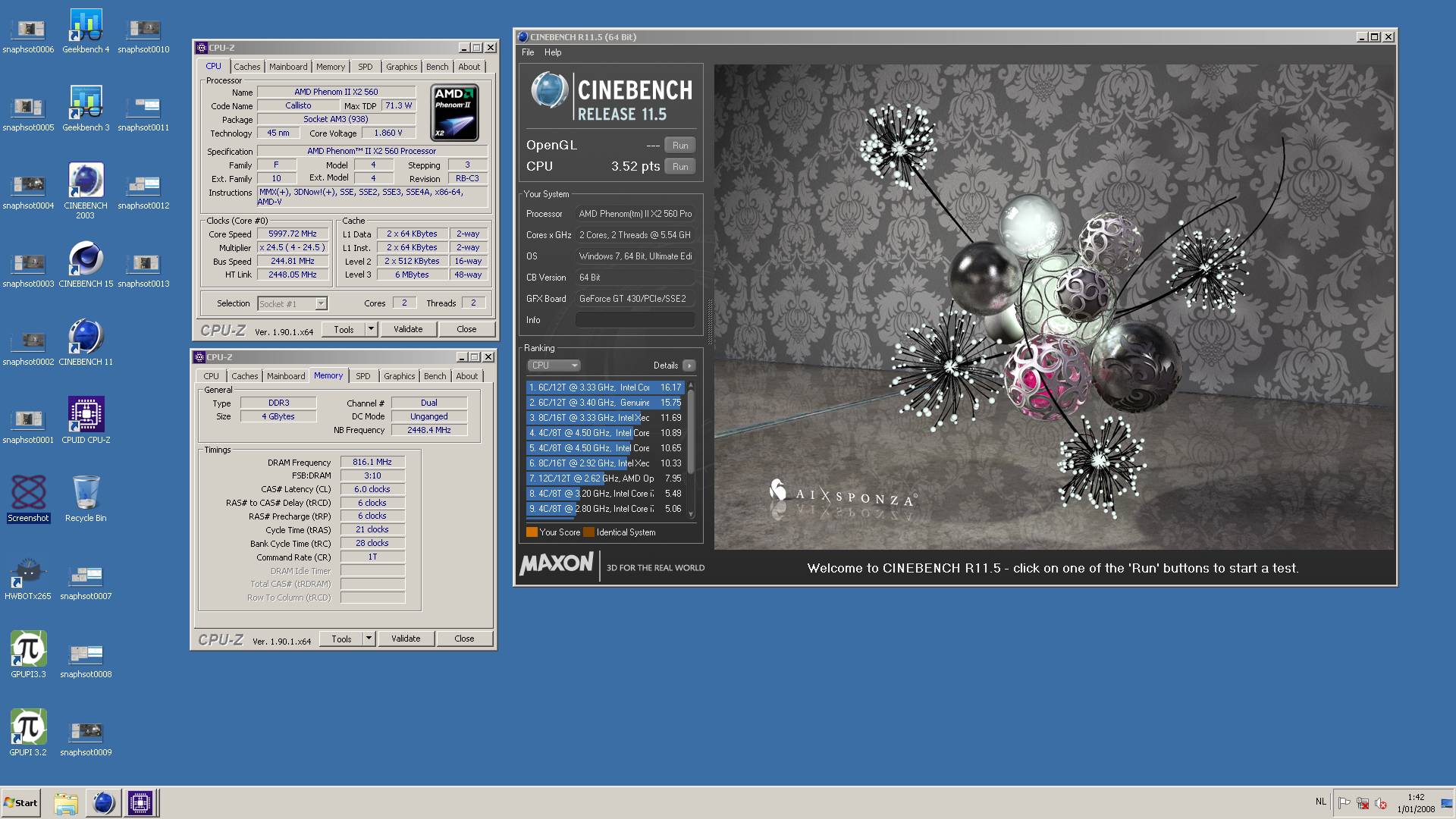Open CINEBENCH 2003 desktop shortcut
The width and height of the screenshot is (1456, 819).
click(86, 191)
